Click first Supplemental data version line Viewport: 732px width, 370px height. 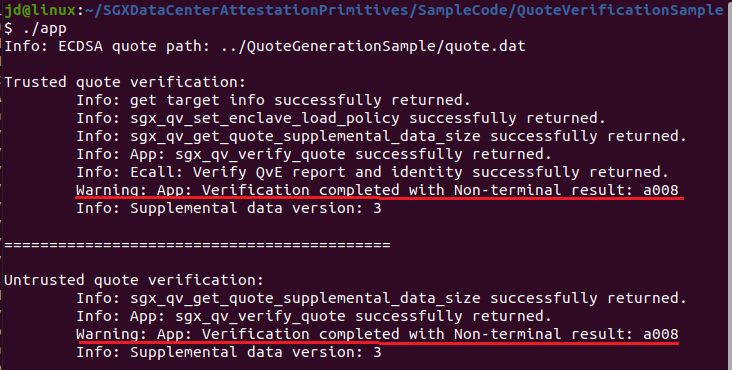tap(229, 208)
